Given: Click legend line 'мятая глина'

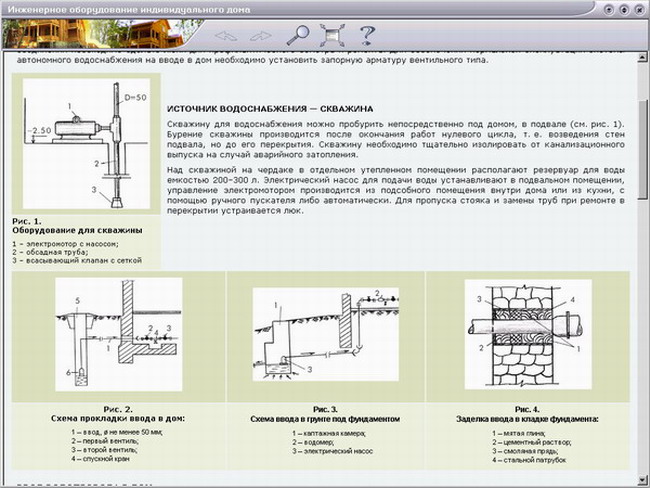Looking at the screenshot, I should pos(525,434).
